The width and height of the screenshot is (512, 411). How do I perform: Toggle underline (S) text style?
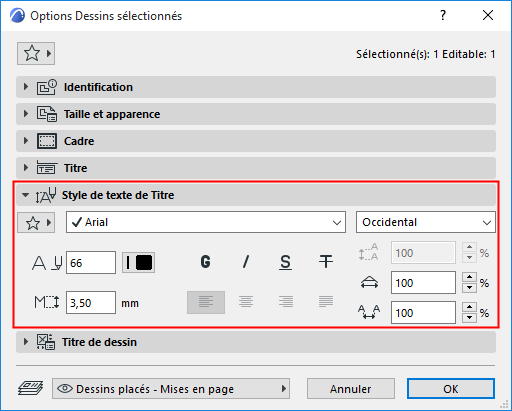tap(286, 262)
